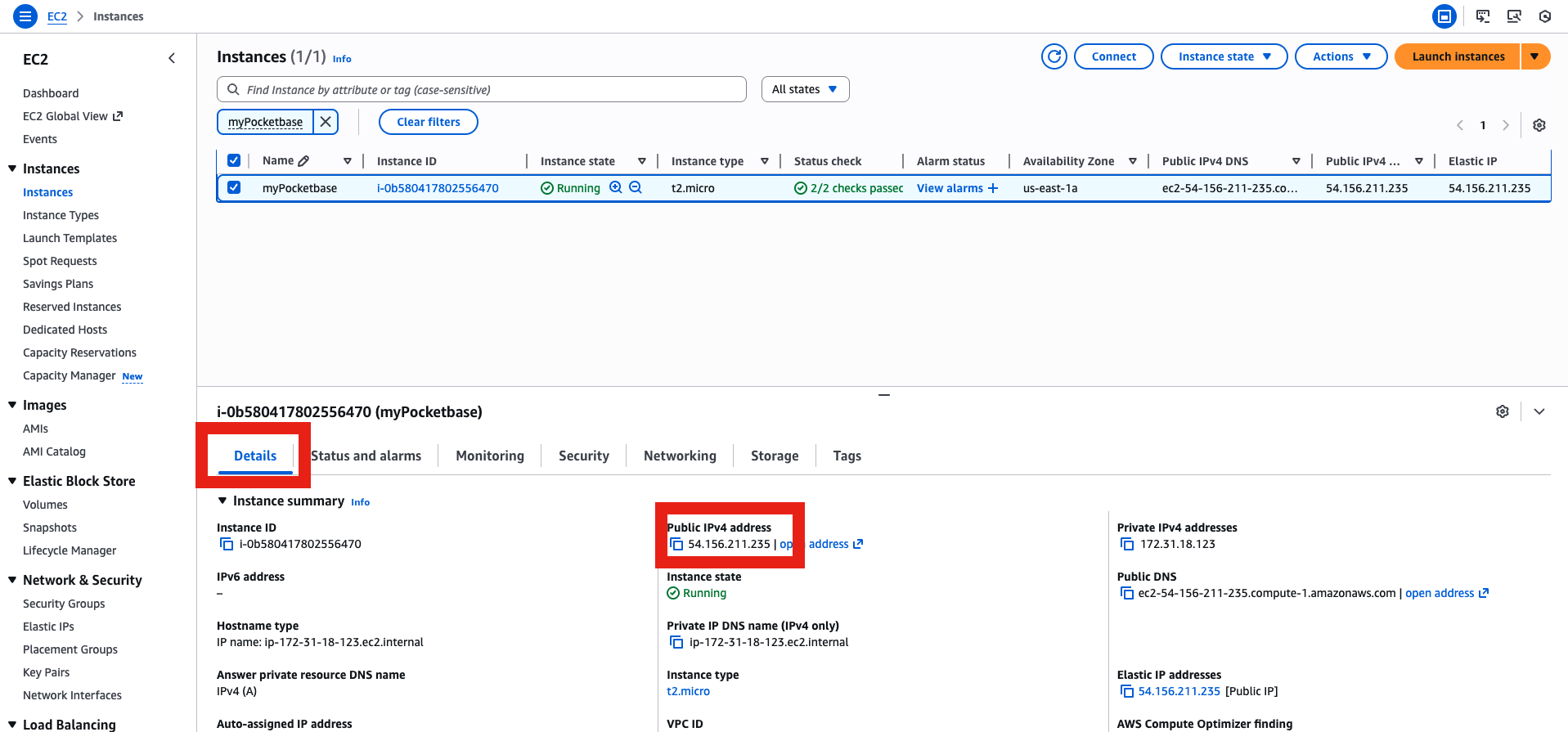Collapse the Instance summary section
The height and width of the screenshot is (732, 1568).
point(222,501)
